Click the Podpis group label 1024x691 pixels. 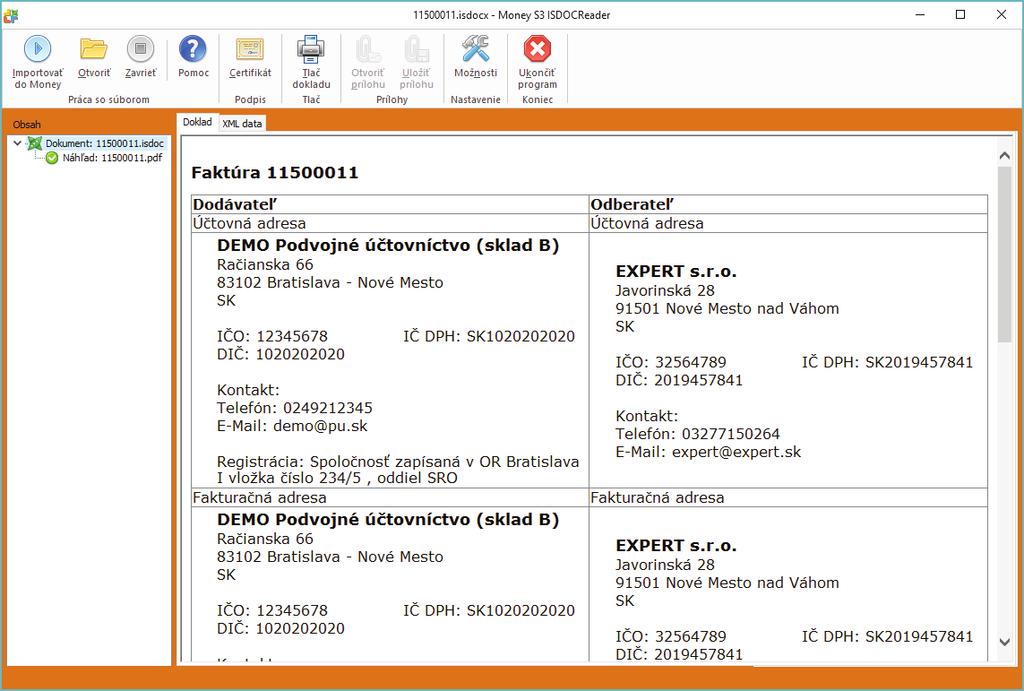tap(250, 100)
